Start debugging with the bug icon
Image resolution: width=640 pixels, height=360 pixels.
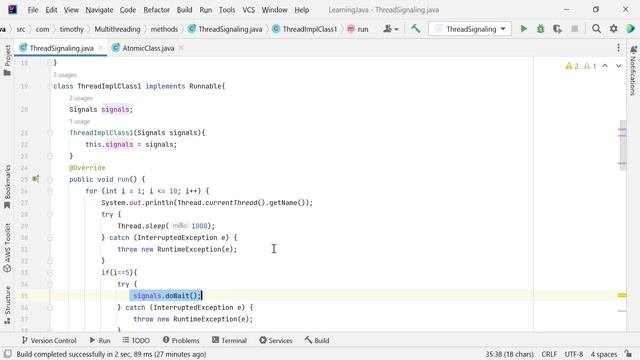pos(540,29)
